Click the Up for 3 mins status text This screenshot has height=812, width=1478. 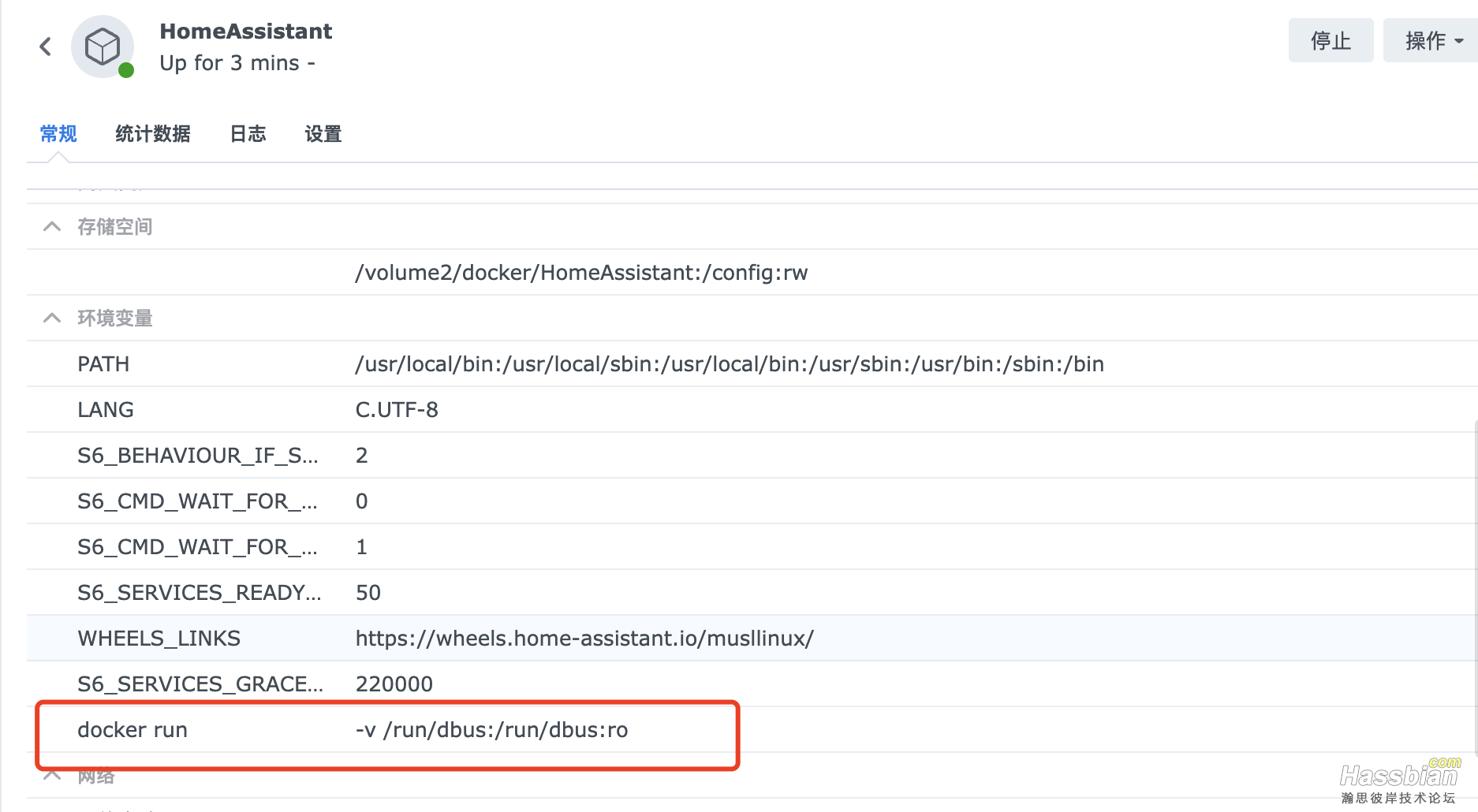click(237, 63)
